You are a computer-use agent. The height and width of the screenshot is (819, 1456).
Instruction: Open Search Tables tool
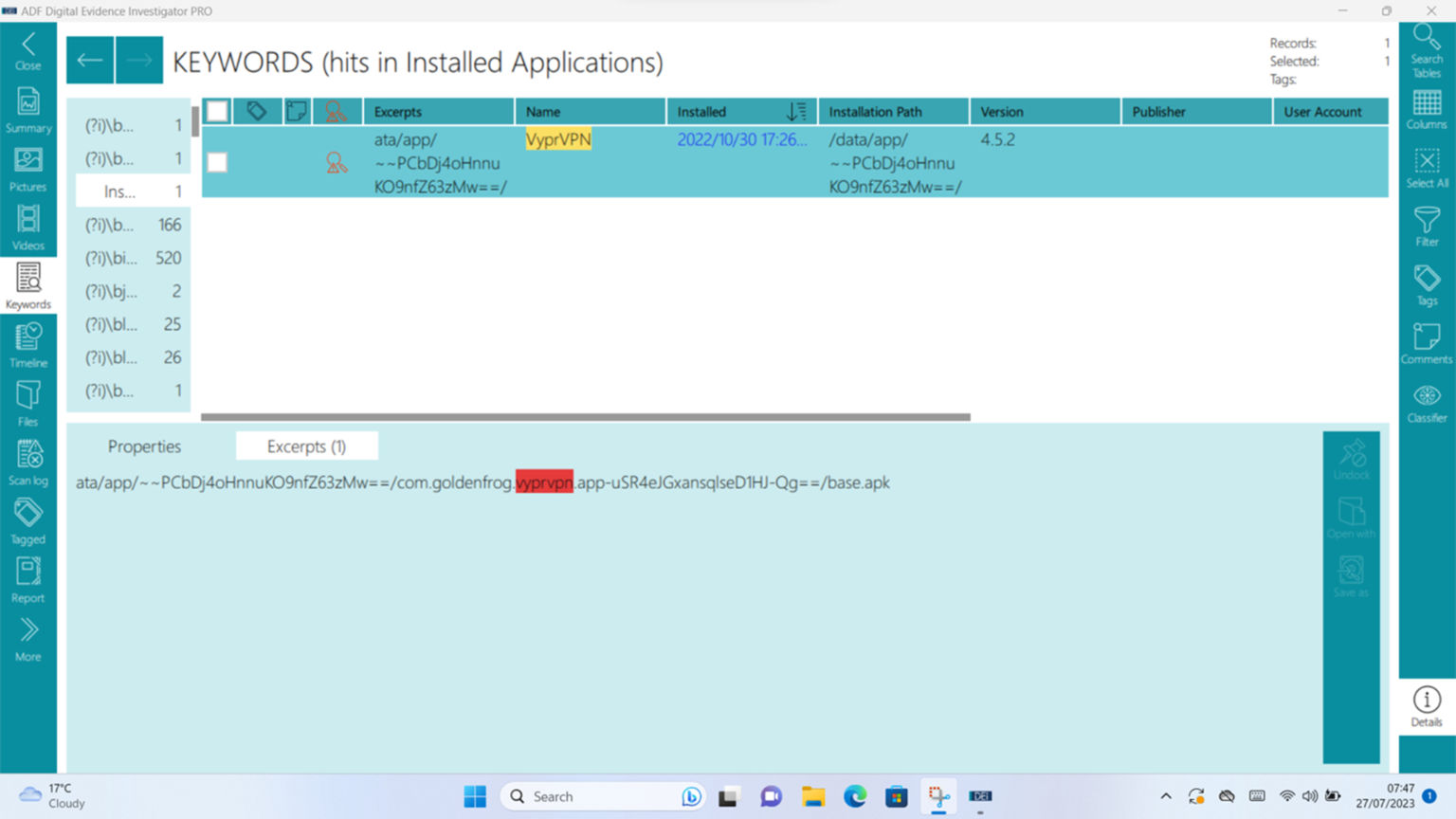[1427, 51]
